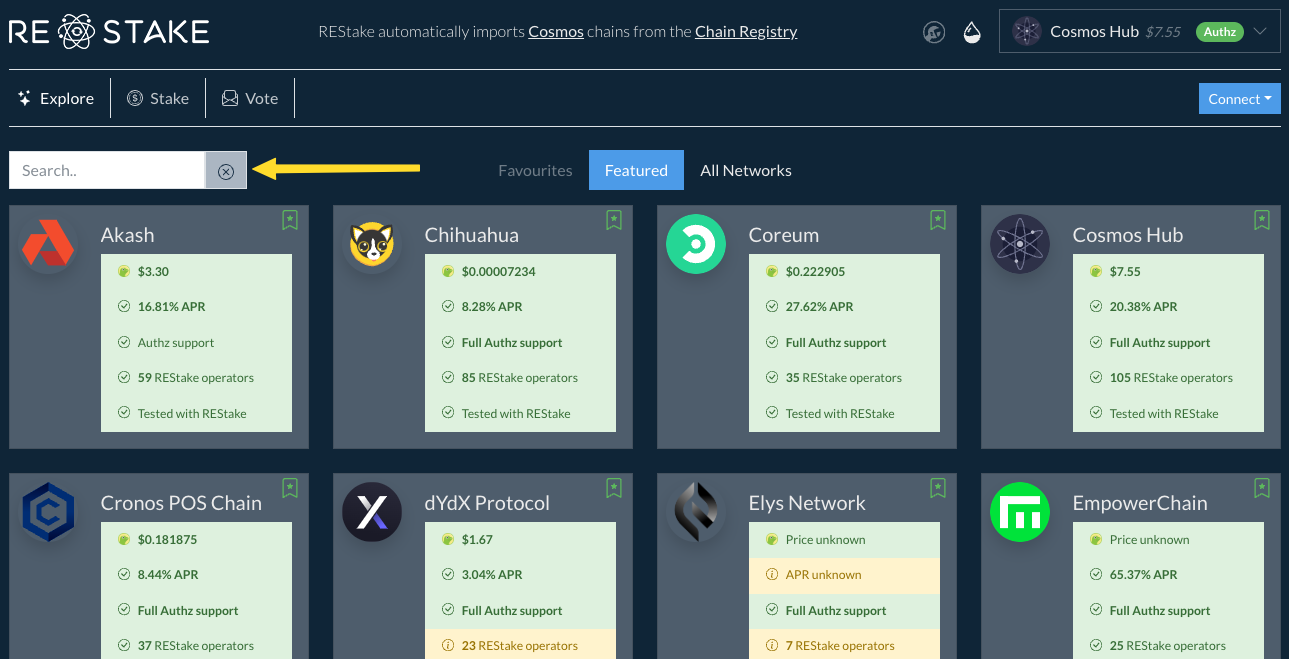Open the Chihuahua network title
This screenshot has height=659, width=1289.
point(474,235)
